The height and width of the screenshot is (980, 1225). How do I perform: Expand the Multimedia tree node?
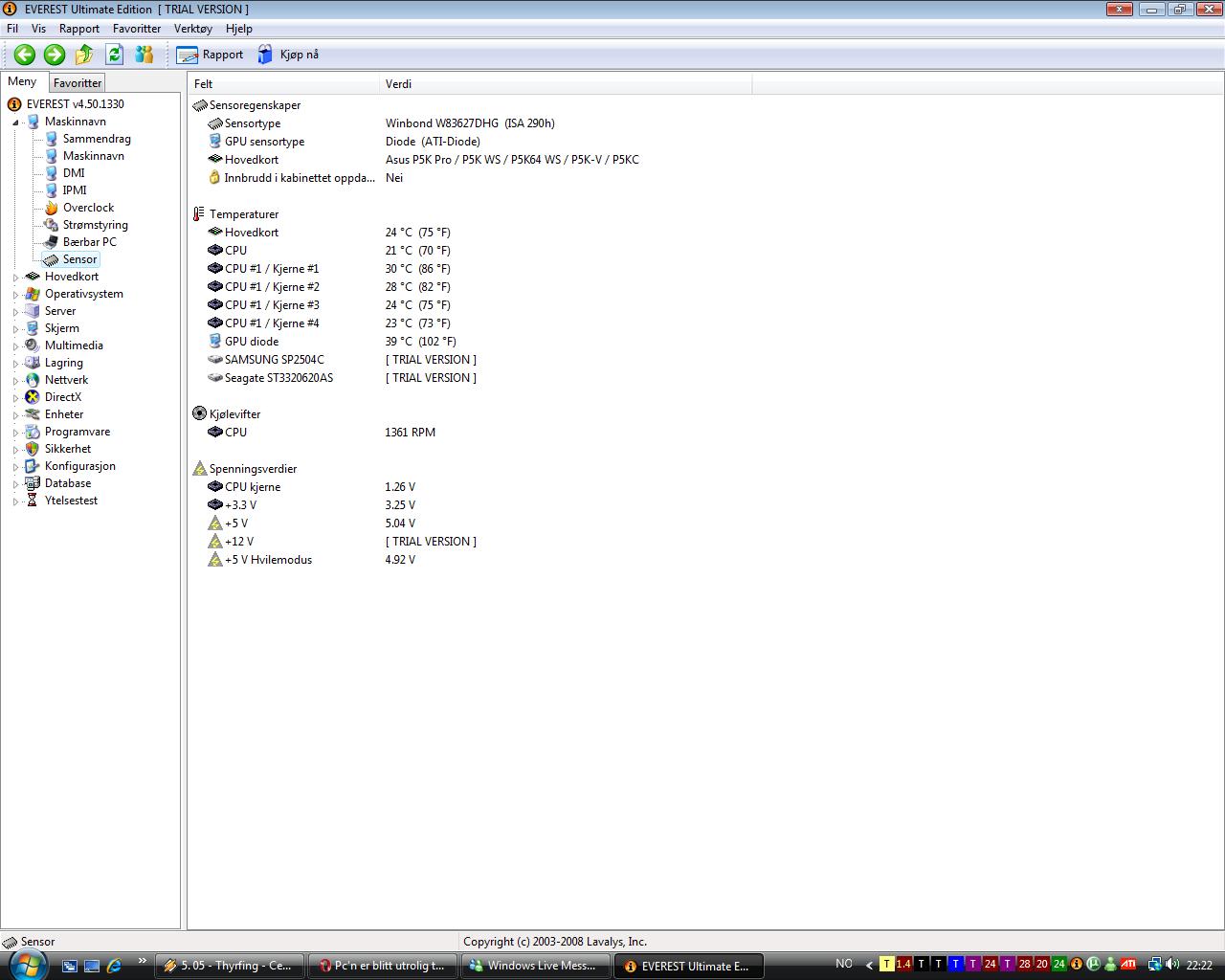pyautogui.click(x=15, y=346)
